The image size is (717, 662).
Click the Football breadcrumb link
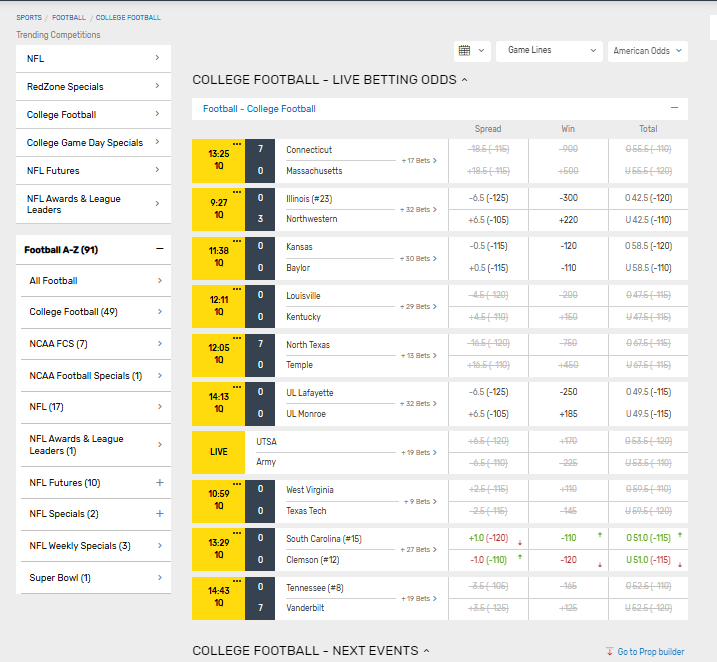(x=69, y=17)
